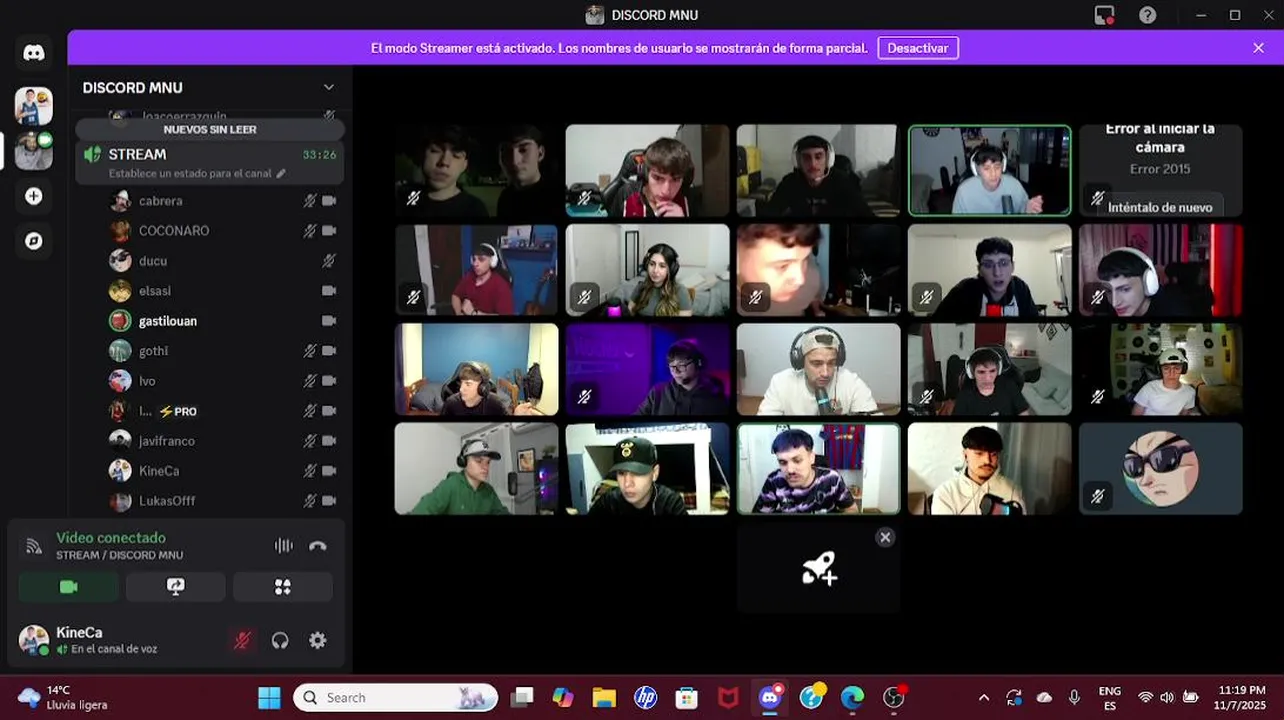This screenshot has width=1284, height=720.
Task: Select member COCONARO in channel list
Action: [x=173, y=231]
